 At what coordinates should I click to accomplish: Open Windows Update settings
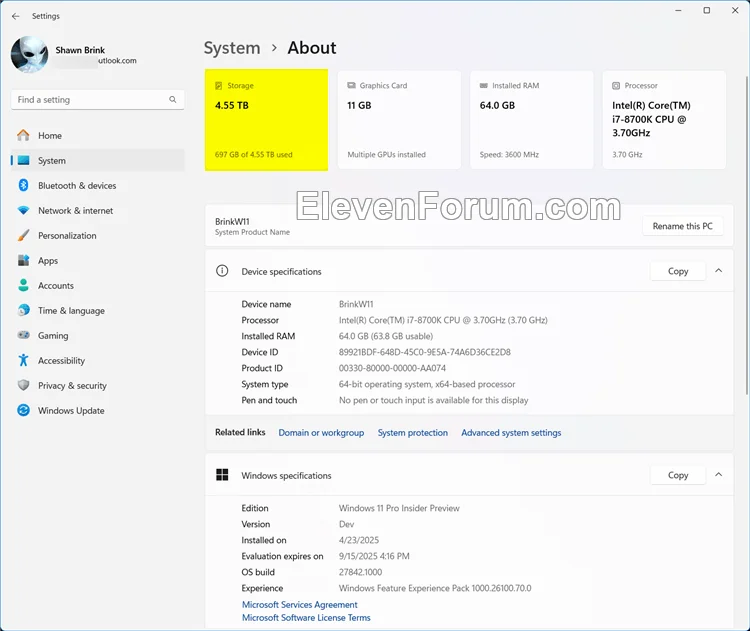98,410
